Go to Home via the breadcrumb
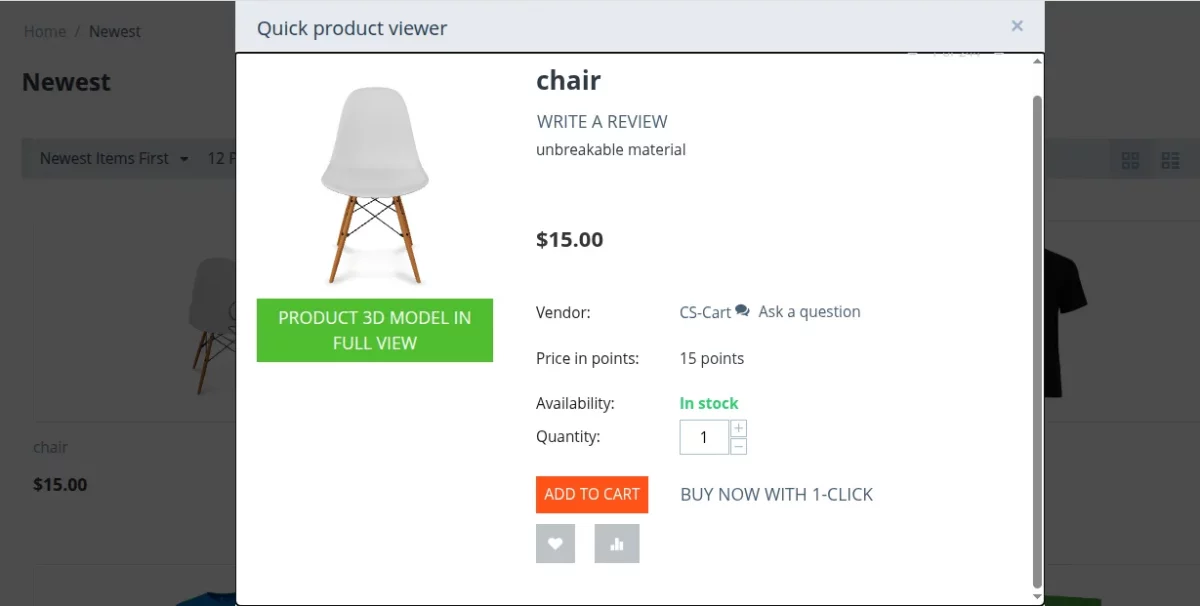Viewport: 1200px width, 606px height. [x=44, y=31]
